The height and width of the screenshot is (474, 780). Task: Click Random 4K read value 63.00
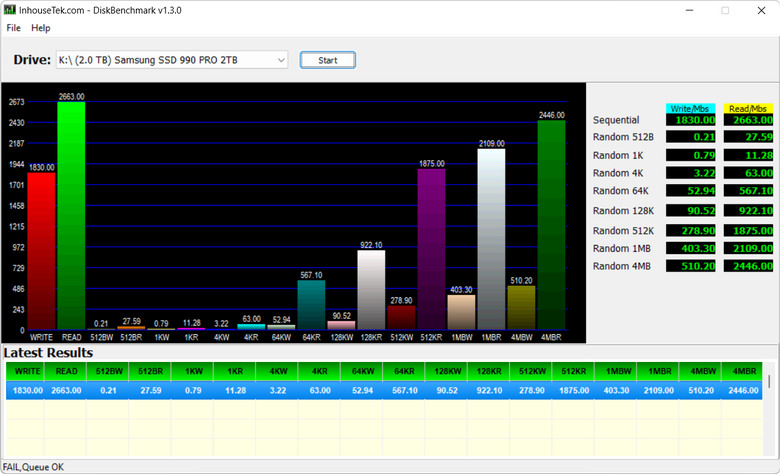pyautogui.click(x=748, y=173)
